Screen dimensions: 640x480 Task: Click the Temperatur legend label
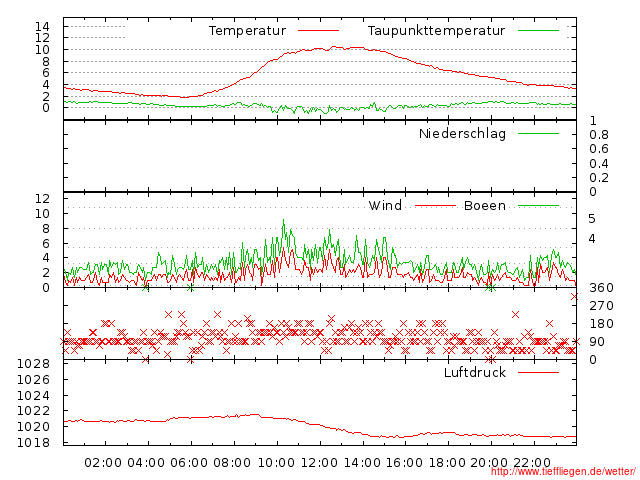(247, 31)
